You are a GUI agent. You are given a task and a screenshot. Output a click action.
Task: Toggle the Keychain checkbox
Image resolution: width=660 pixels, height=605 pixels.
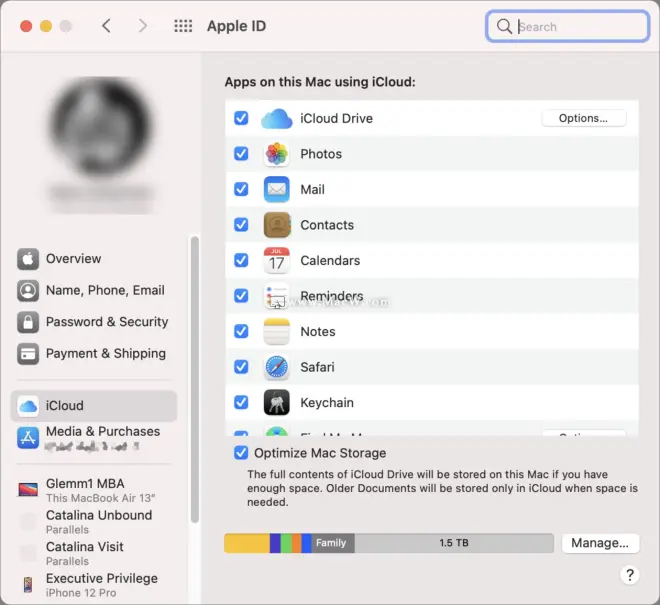[241, 402]
